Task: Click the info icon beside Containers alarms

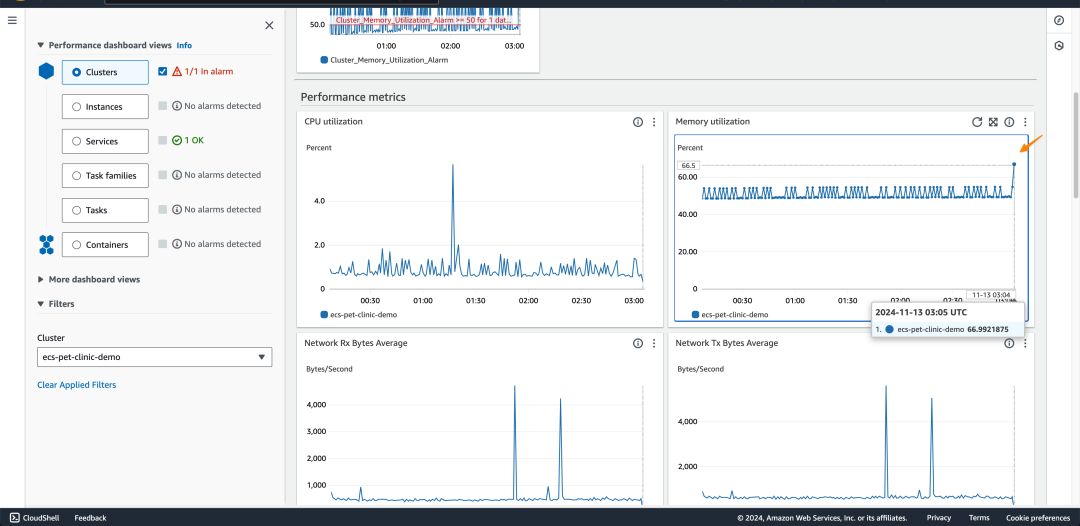Action: (x=177, y=244)
